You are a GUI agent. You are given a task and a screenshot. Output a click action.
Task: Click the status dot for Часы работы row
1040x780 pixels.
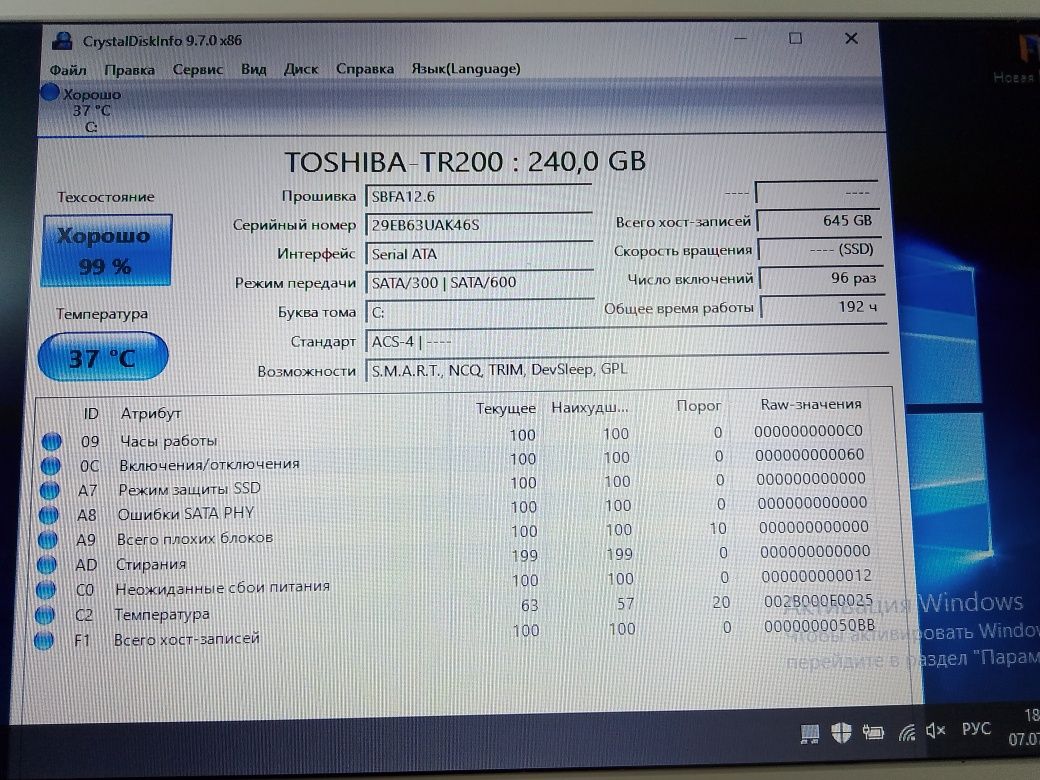tap(51, 441)
